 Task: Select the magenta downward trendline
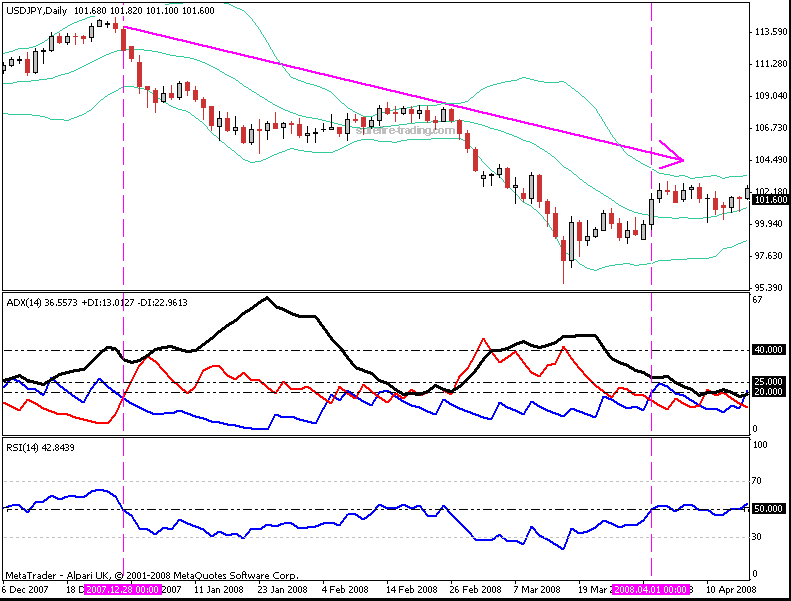pos(404,94)
